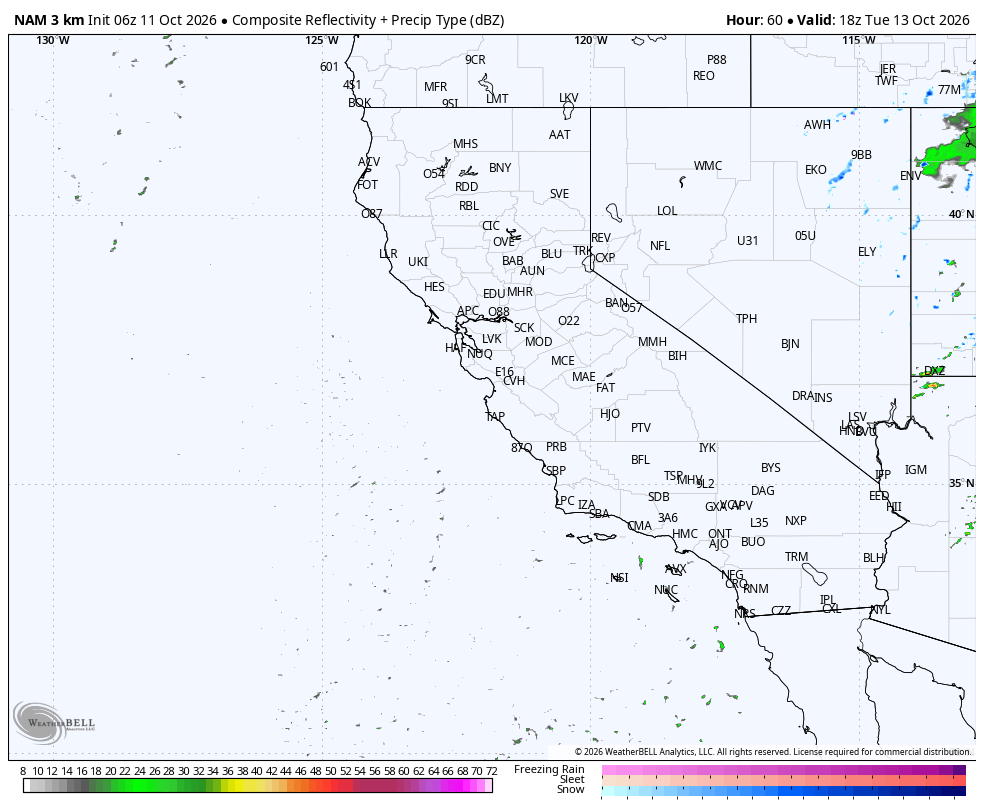This screenshot has width=984, height=808.
Task: Select the SBP station label
Action: (x=556, y=471)
